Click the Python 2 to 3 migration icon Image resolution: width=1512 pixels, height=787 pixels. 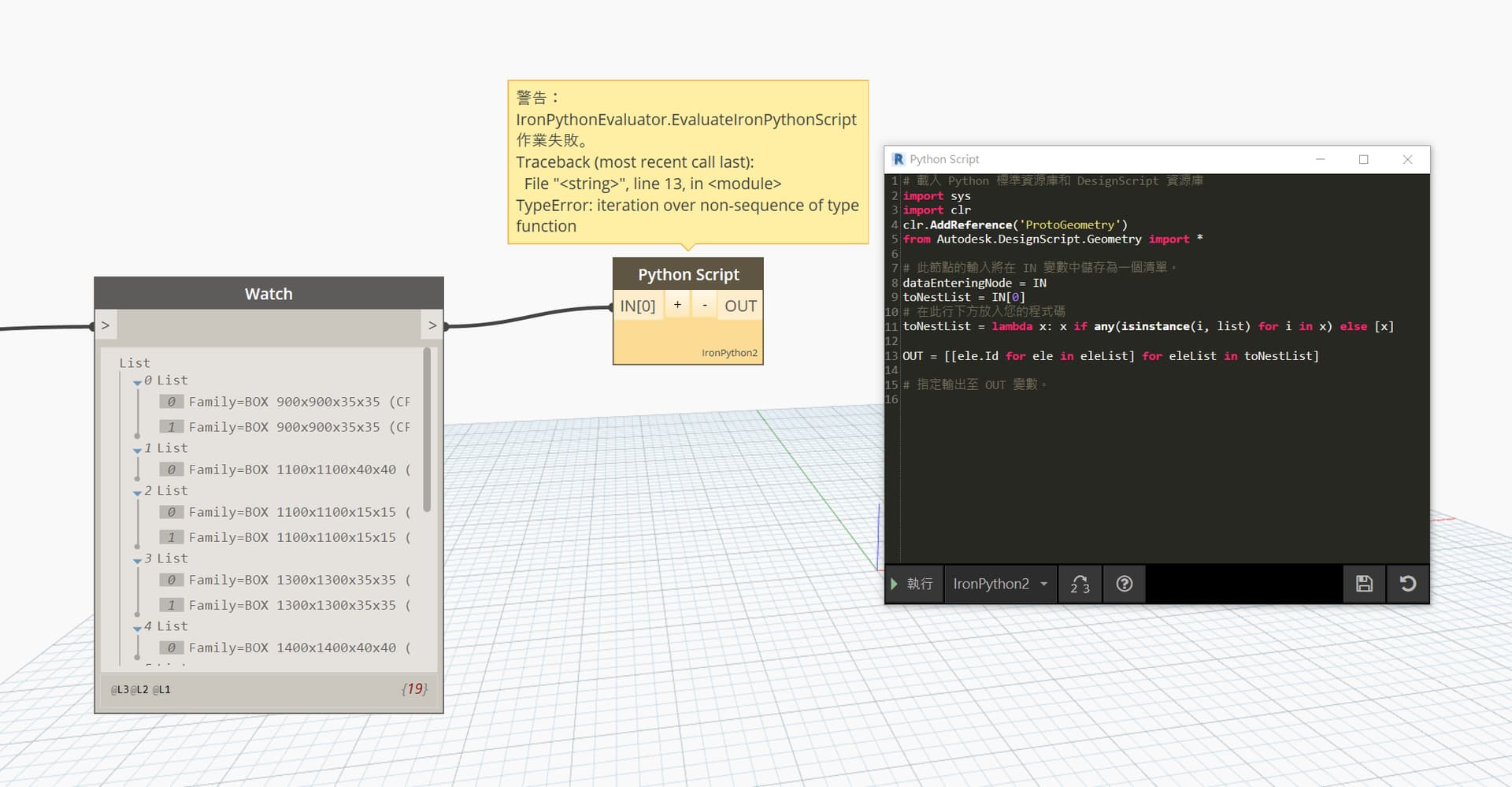click(1080, 584)
